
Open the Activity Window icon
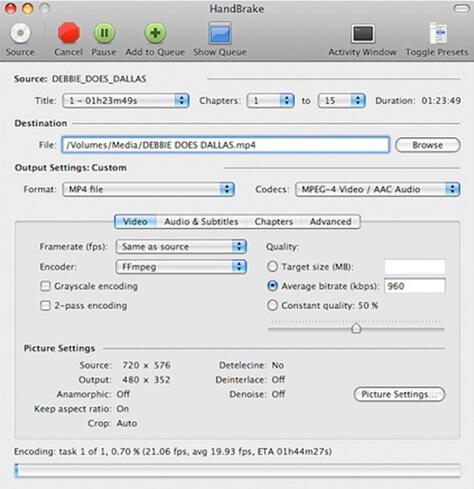[x=363, y=34]
